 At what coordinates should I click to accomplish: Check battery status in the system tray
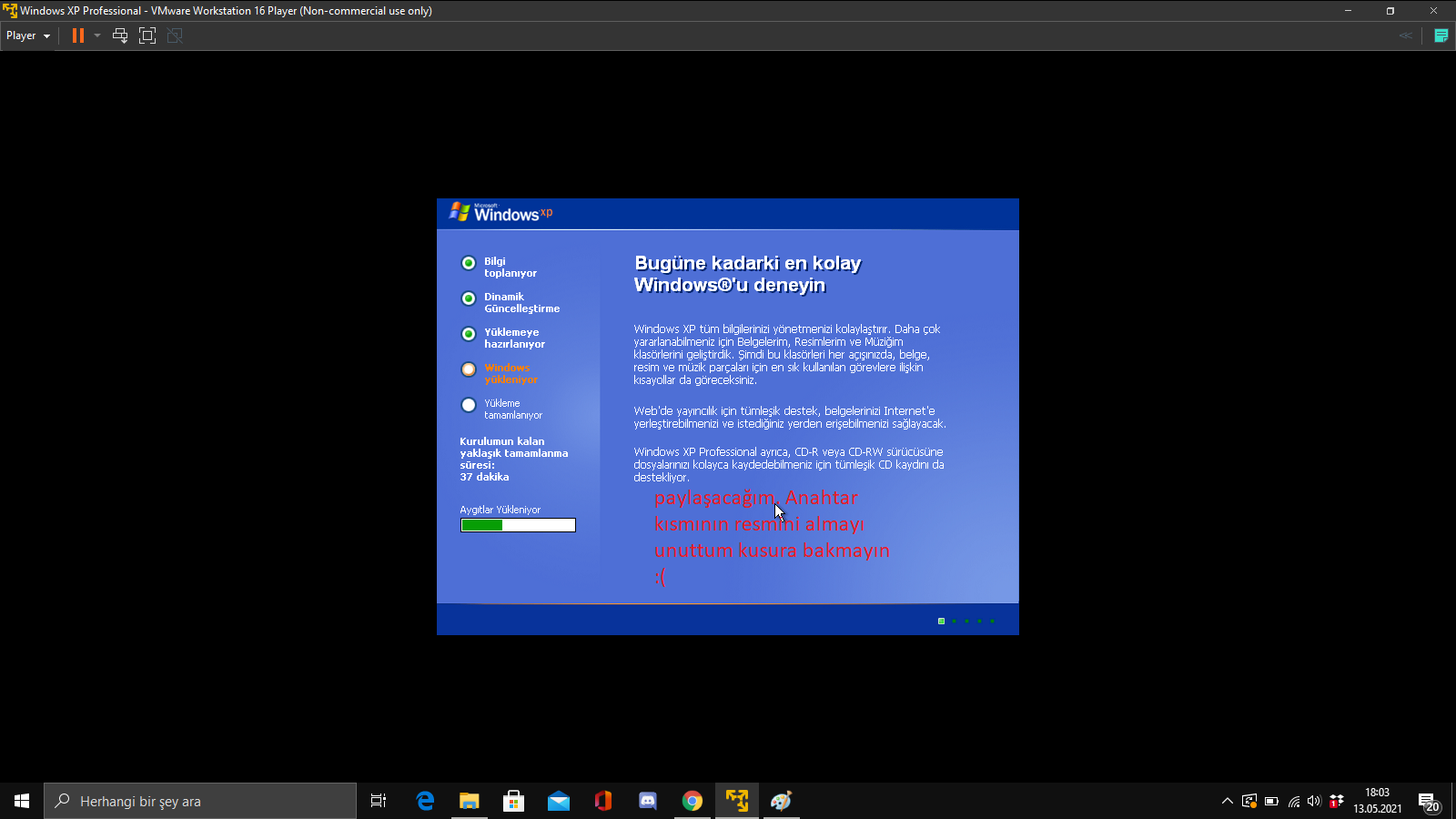coord(1271,801)
